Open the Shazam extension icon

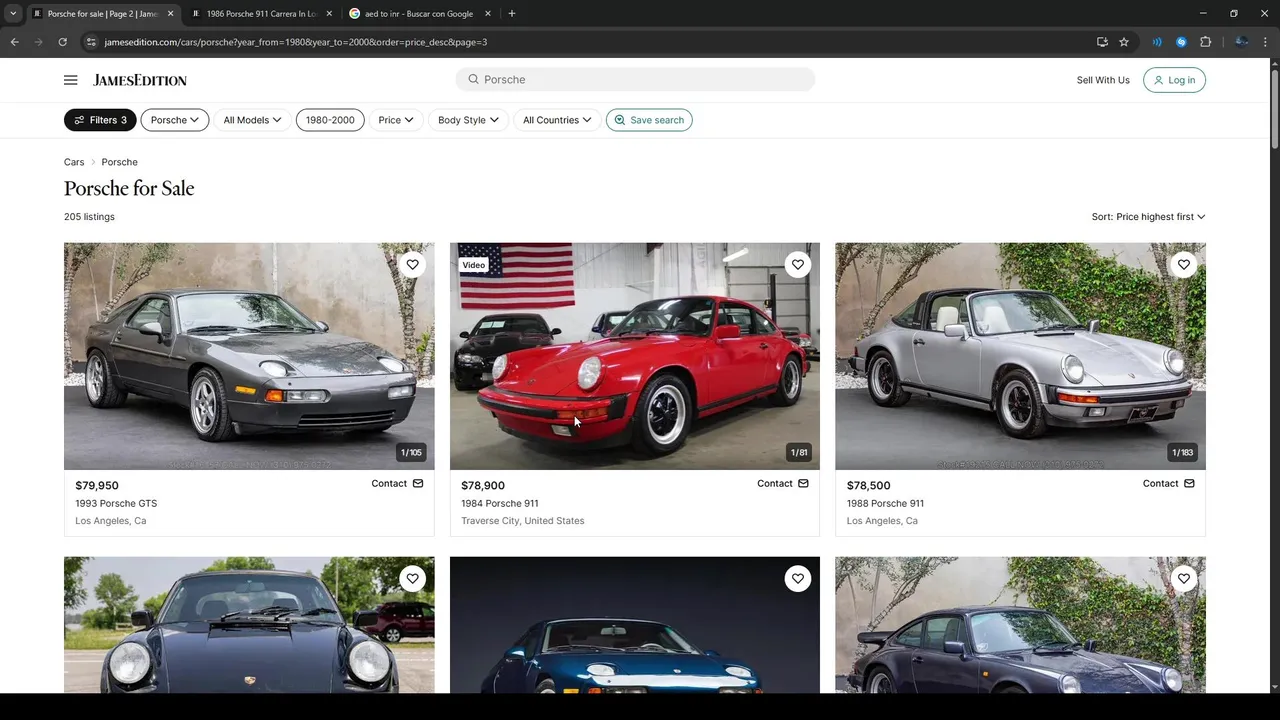point(1181,42)
